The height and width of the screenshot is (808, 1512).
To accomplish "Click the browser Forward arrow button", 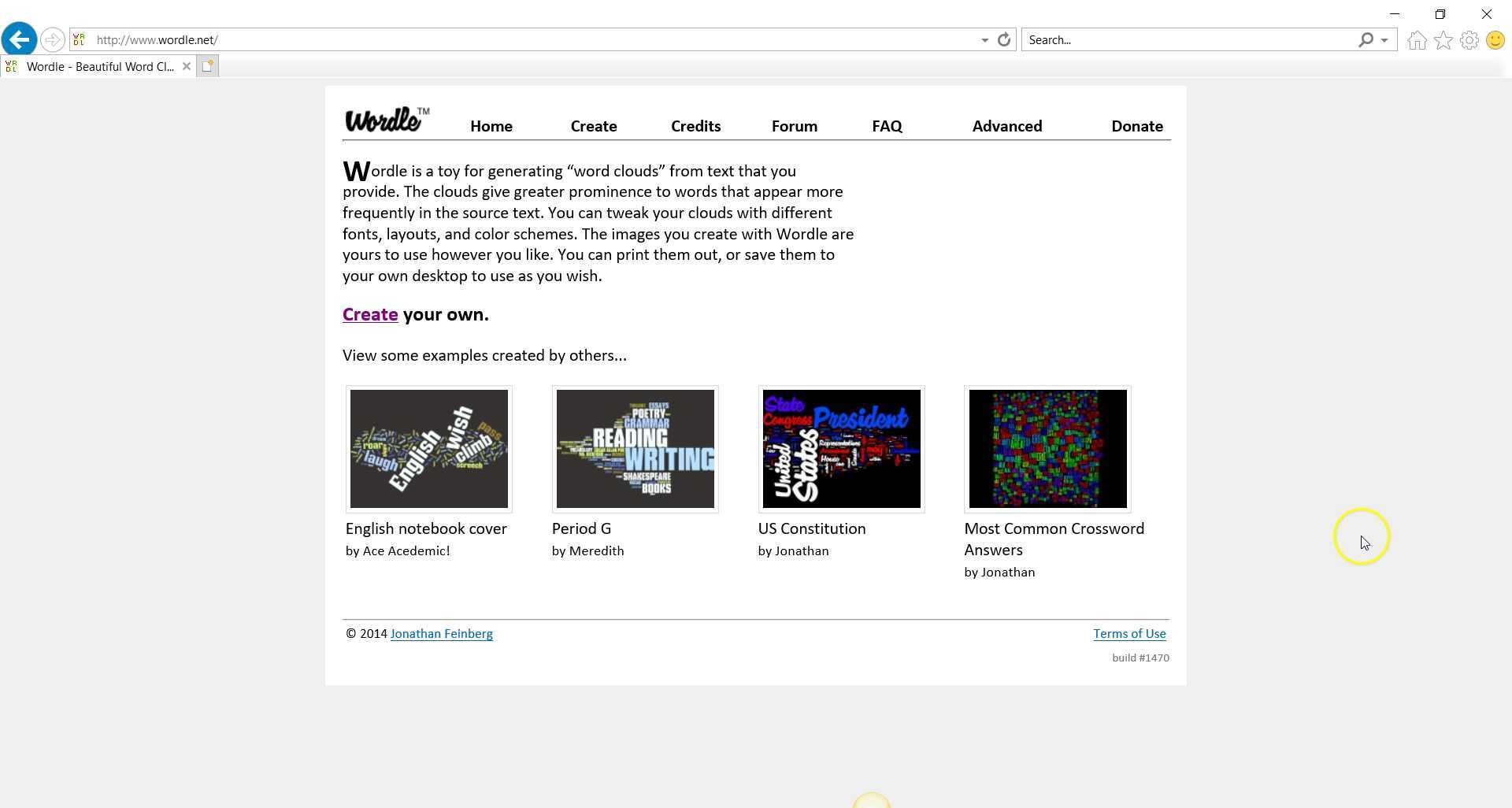I will [x=52, y=39].
